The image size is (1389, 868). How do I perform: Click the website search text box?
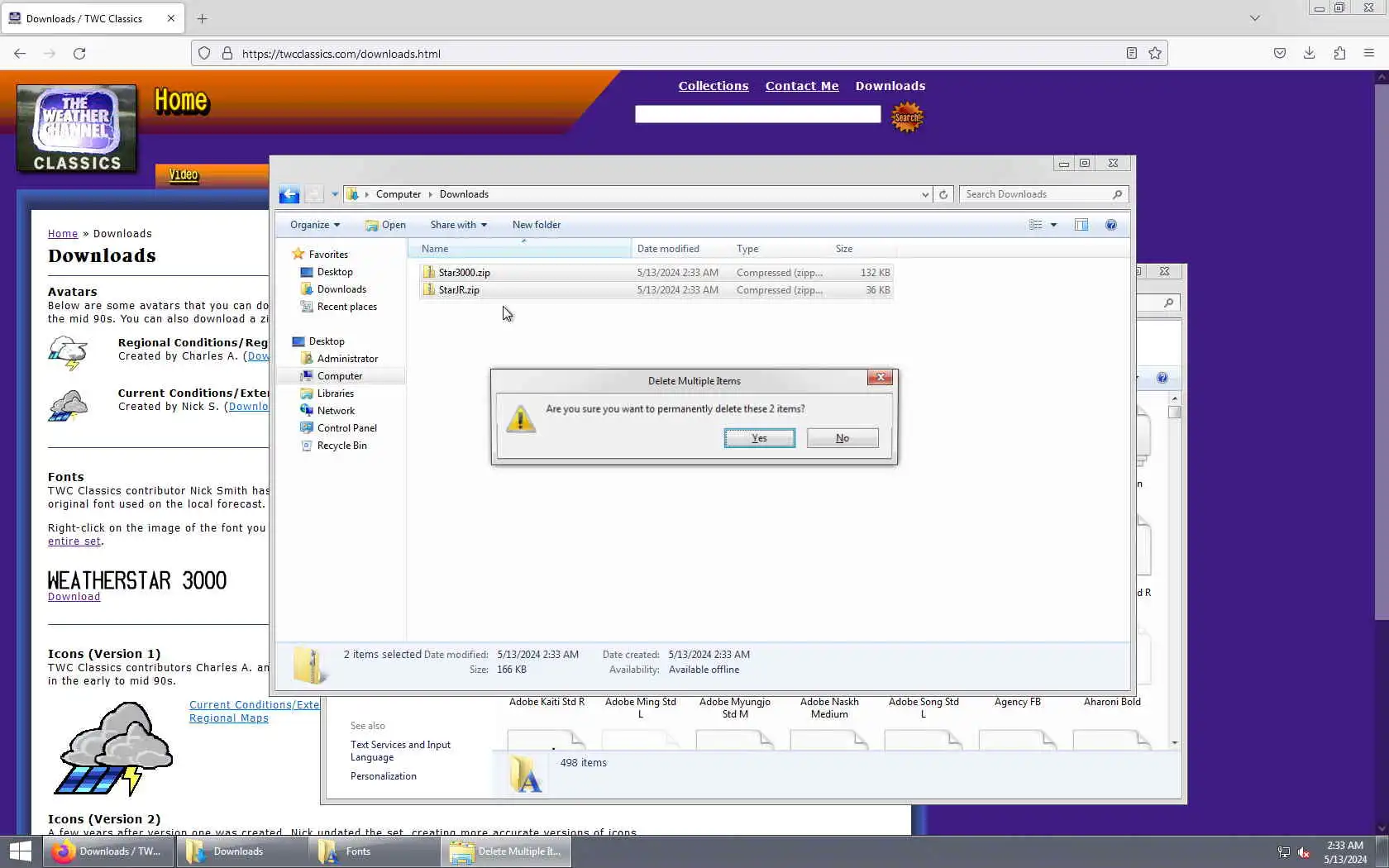[757, 114]
